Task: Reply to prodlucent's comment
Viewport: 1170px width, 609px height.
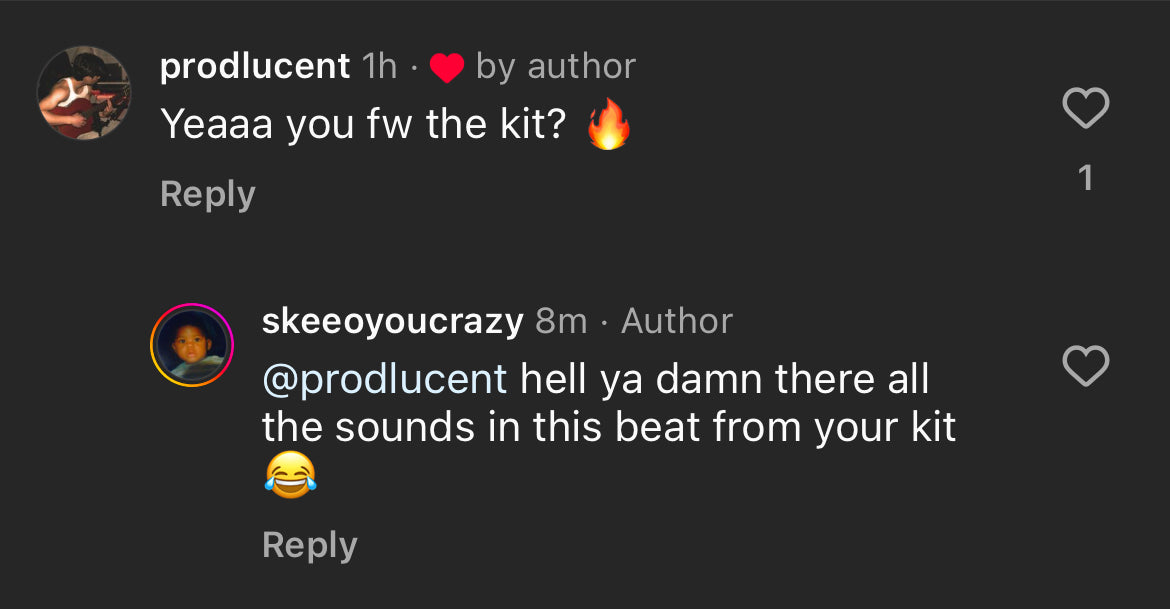Action: tap(207, 194)
